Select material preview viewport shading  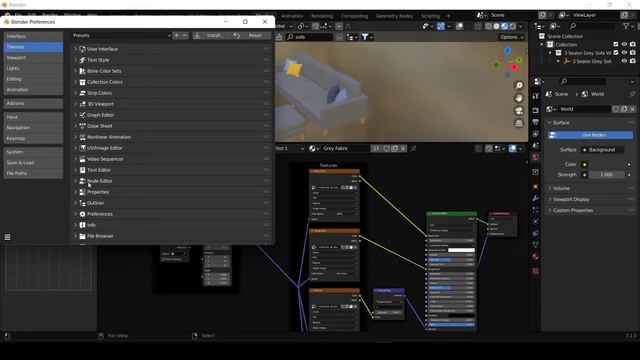(504, 26)
